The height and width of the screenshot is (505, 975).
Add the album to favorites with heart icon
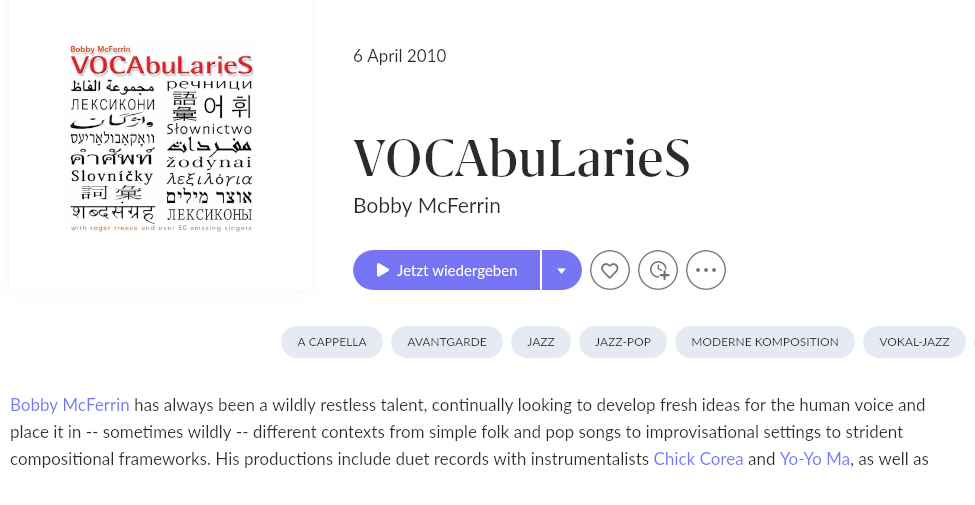(x=609, y=270)
